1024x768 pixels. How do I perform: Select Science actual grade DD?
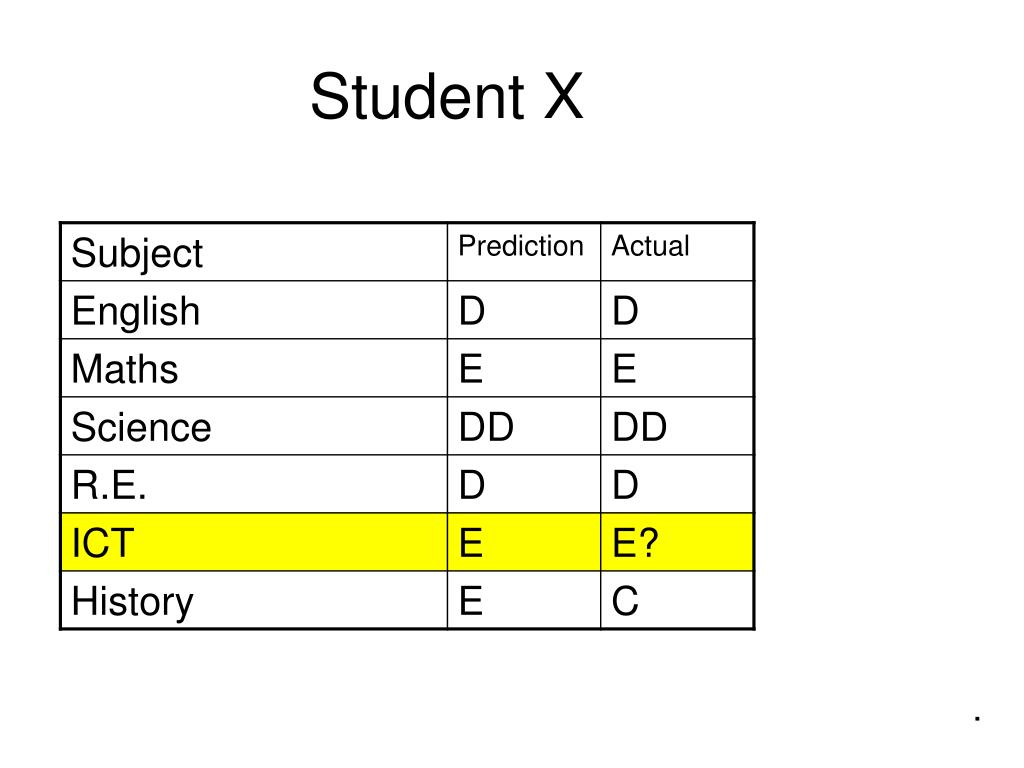coord(677,426)
